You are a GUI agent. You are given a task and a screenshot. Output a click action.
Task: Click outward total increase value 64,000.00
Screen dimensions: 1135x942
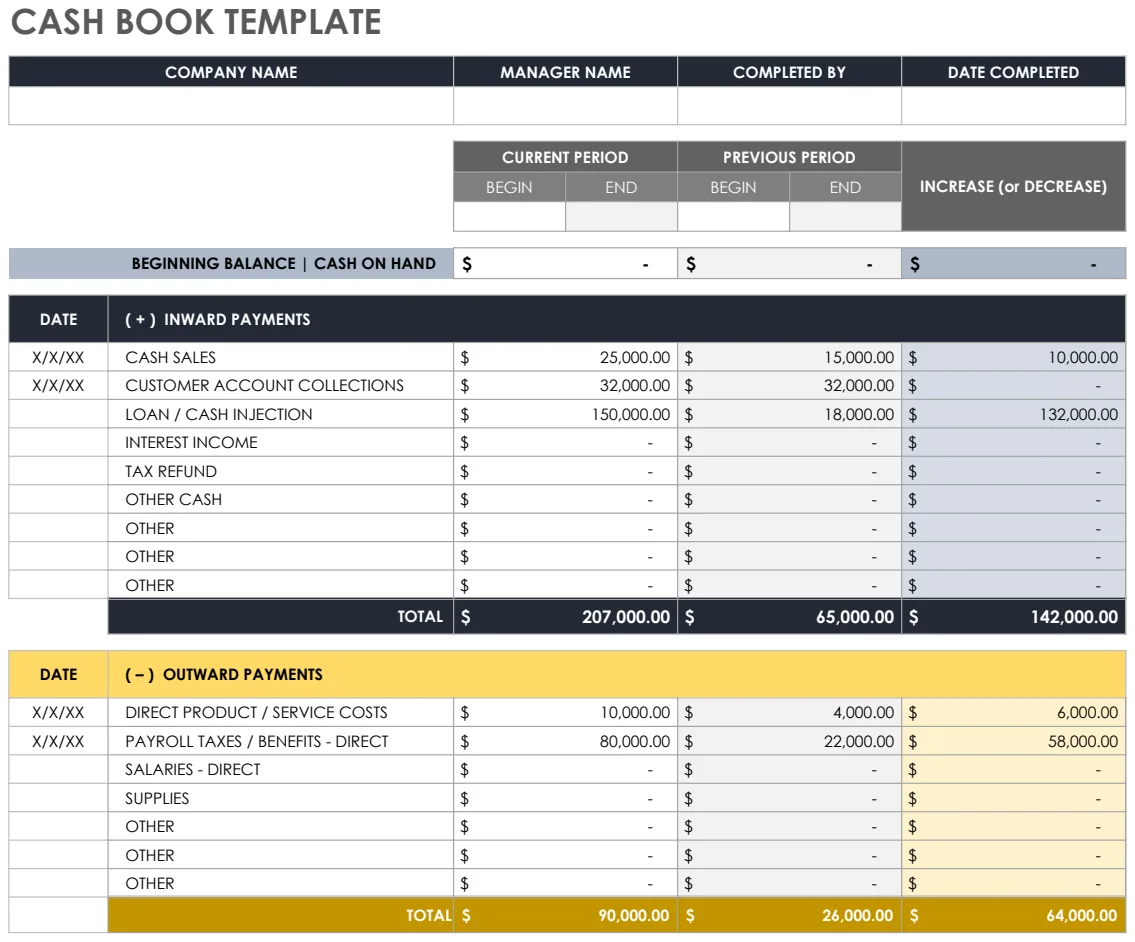(x=1081, y=916)
